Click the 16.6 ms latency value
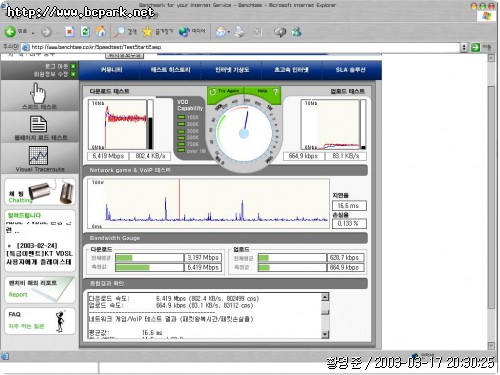Screen dimensions: 500x375 coord(349,206)
